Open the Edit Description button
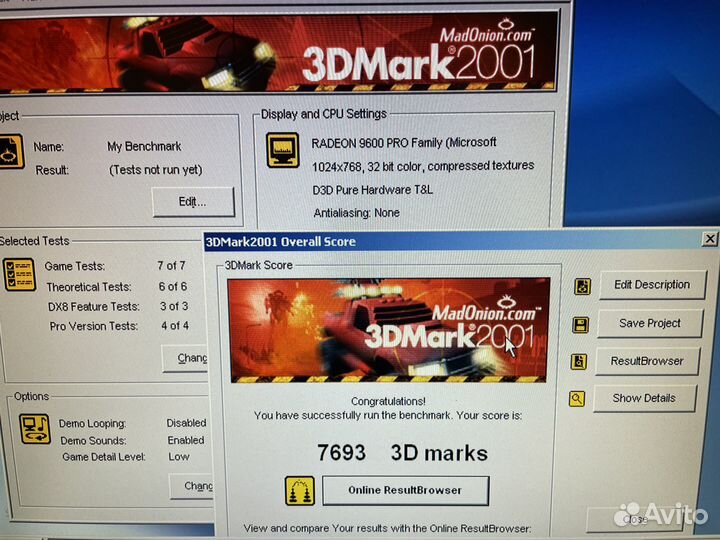This screenshot has width=720, height=540. tap(651, 285)
